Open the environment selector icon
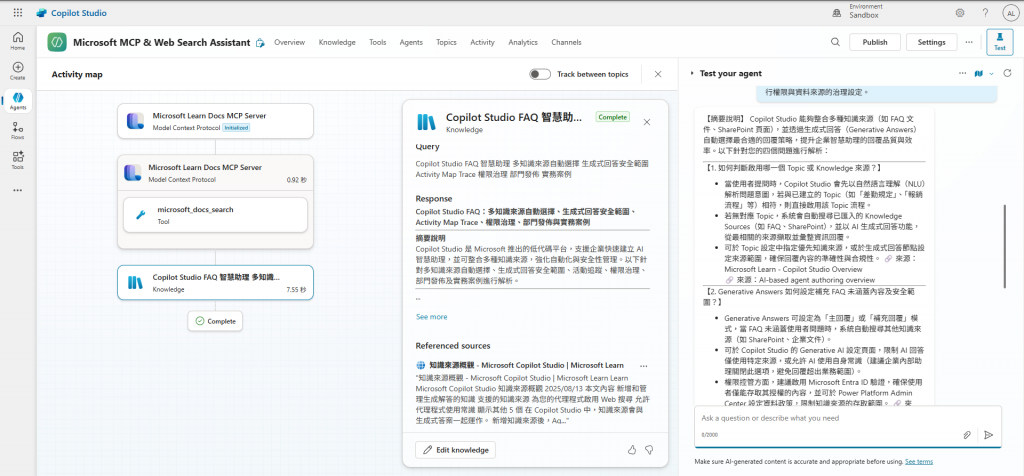The width and height of the screenshot is (1024, 476). tap(837, 12)
